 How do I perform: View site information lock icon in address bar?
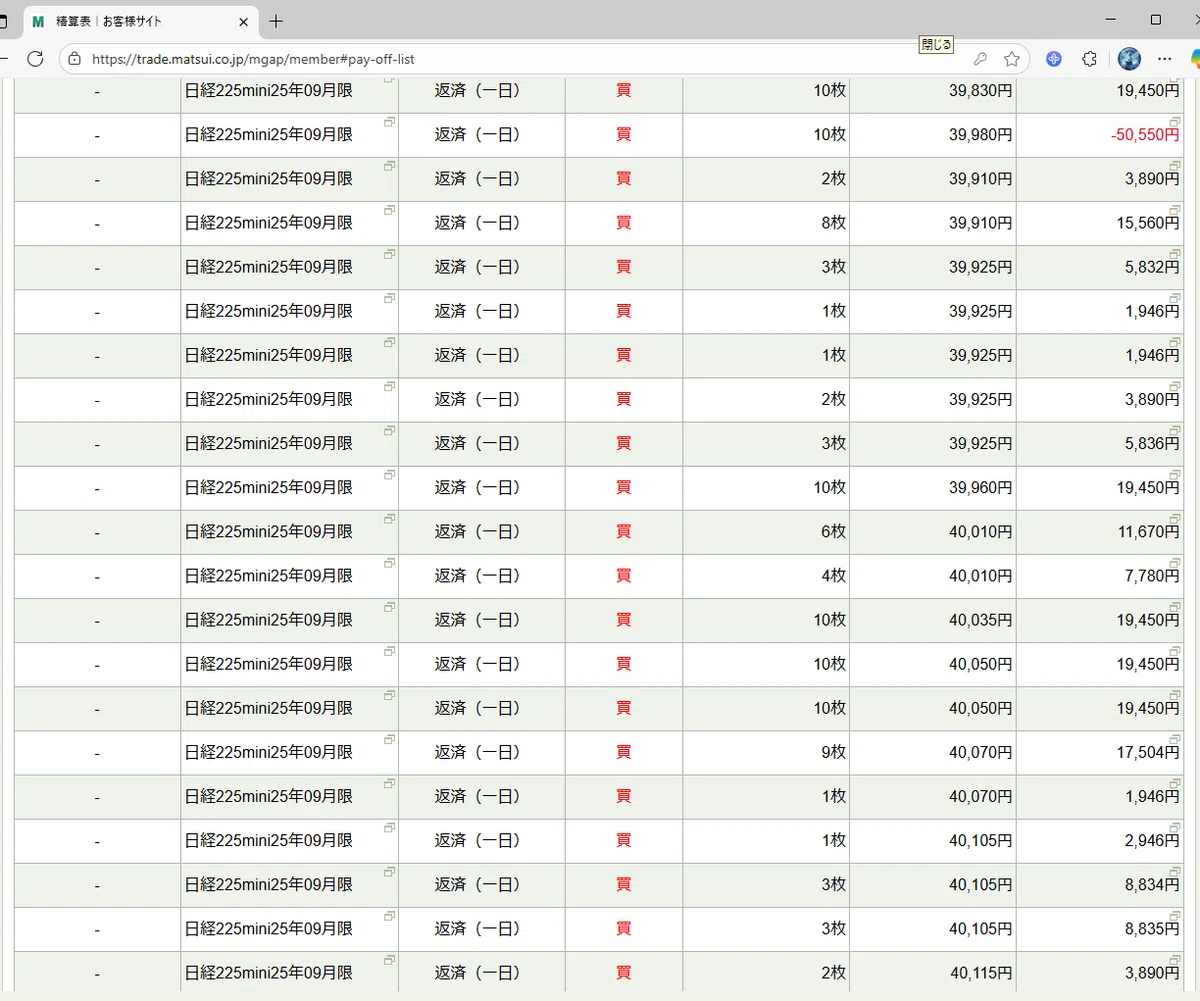(75, 59)
